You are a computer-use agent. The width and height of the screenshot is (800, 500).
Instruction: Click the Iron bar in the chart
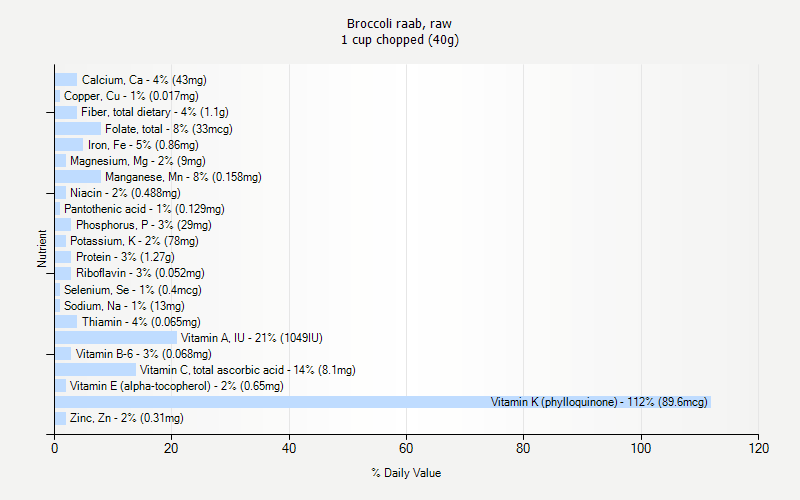coord(69,144)
